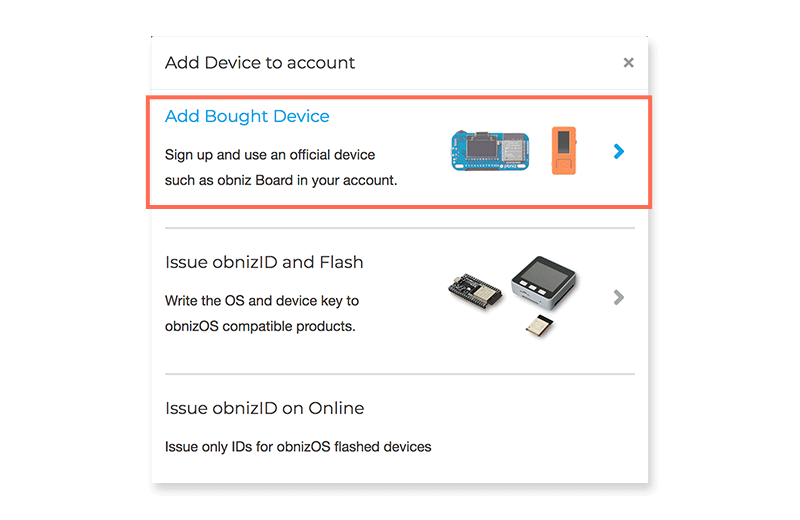Viewport: 800px width, 520px height.
Task: Click "Write the OS and device key to" text
Action: 262,300
